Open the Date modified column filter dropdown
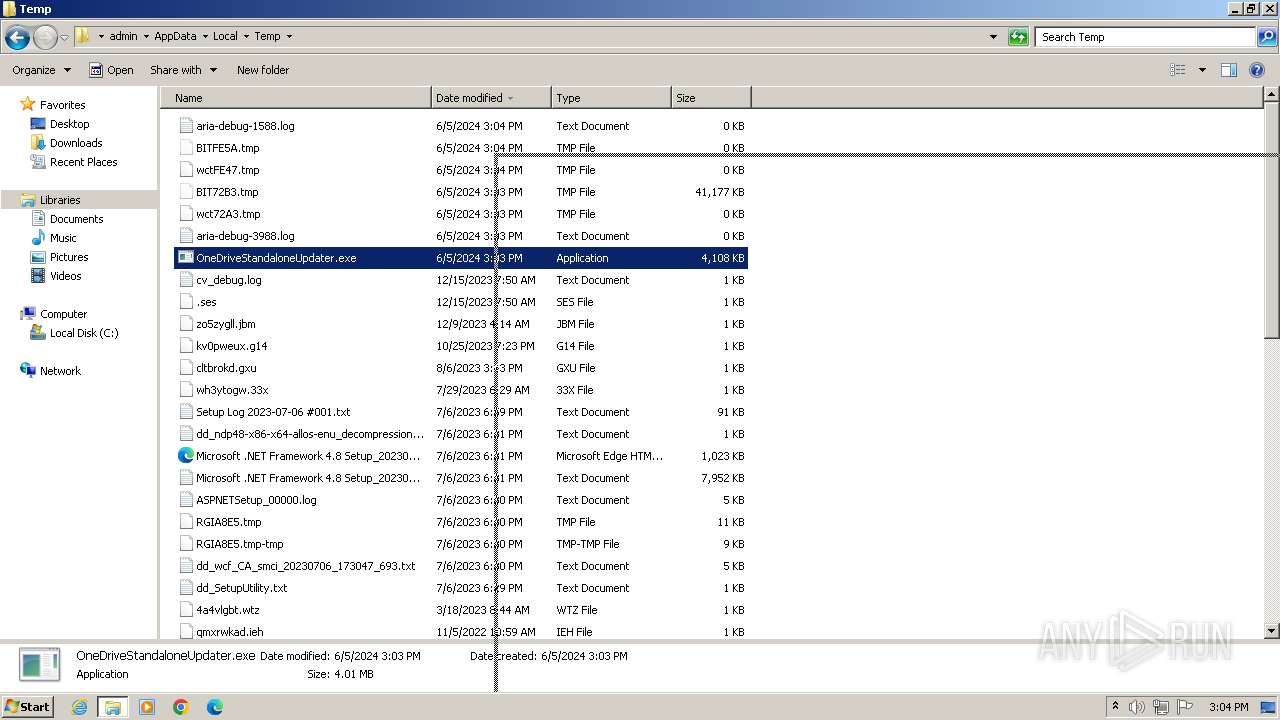The height and width of the screenshot is (720, 1280). click(x=511, y=98)
